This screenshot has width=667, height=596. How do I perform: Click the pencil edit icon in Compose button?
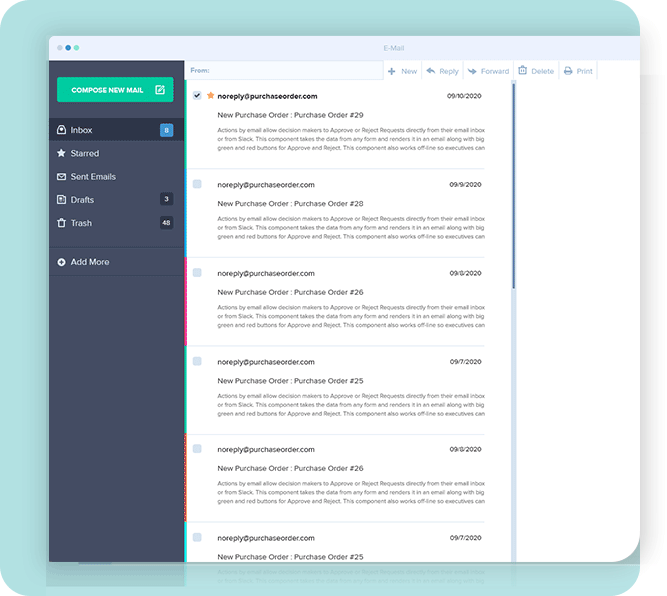click(160, 90)
